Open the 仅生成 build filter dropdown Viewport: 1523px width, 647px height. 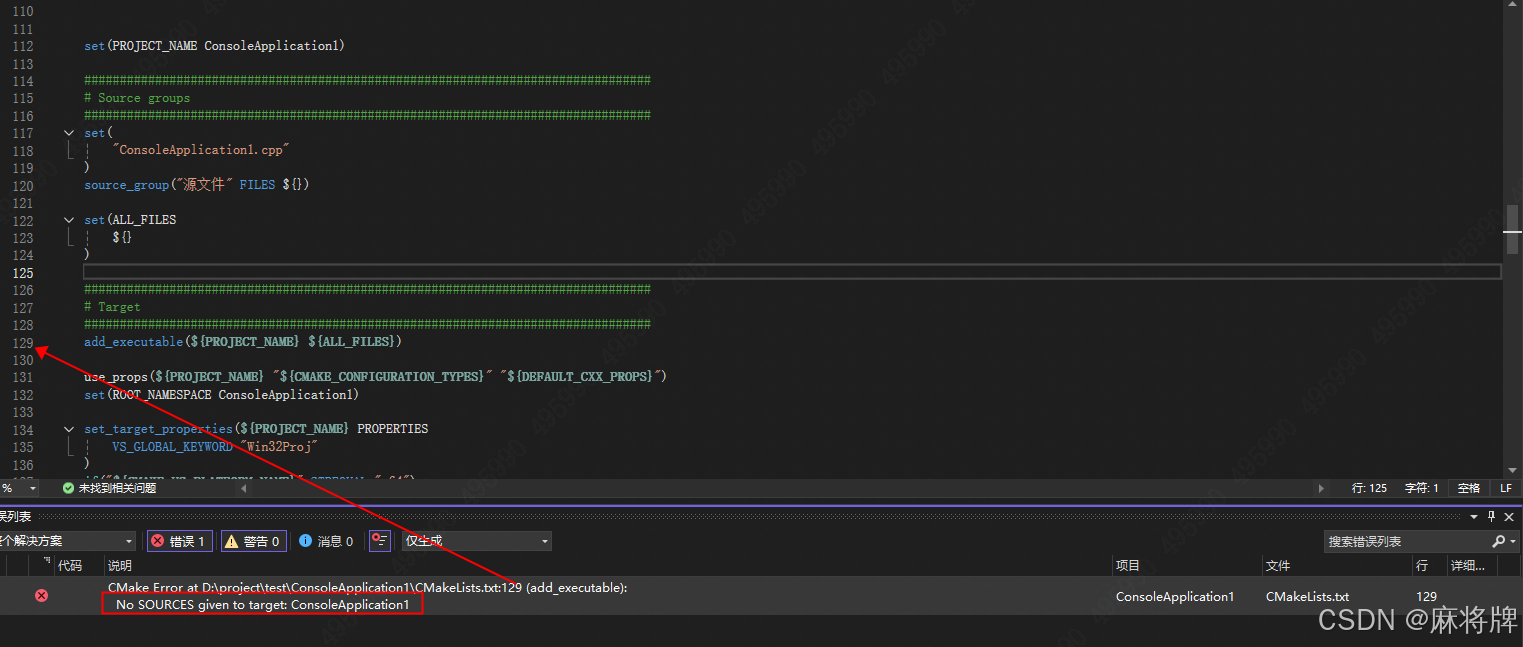477,541
